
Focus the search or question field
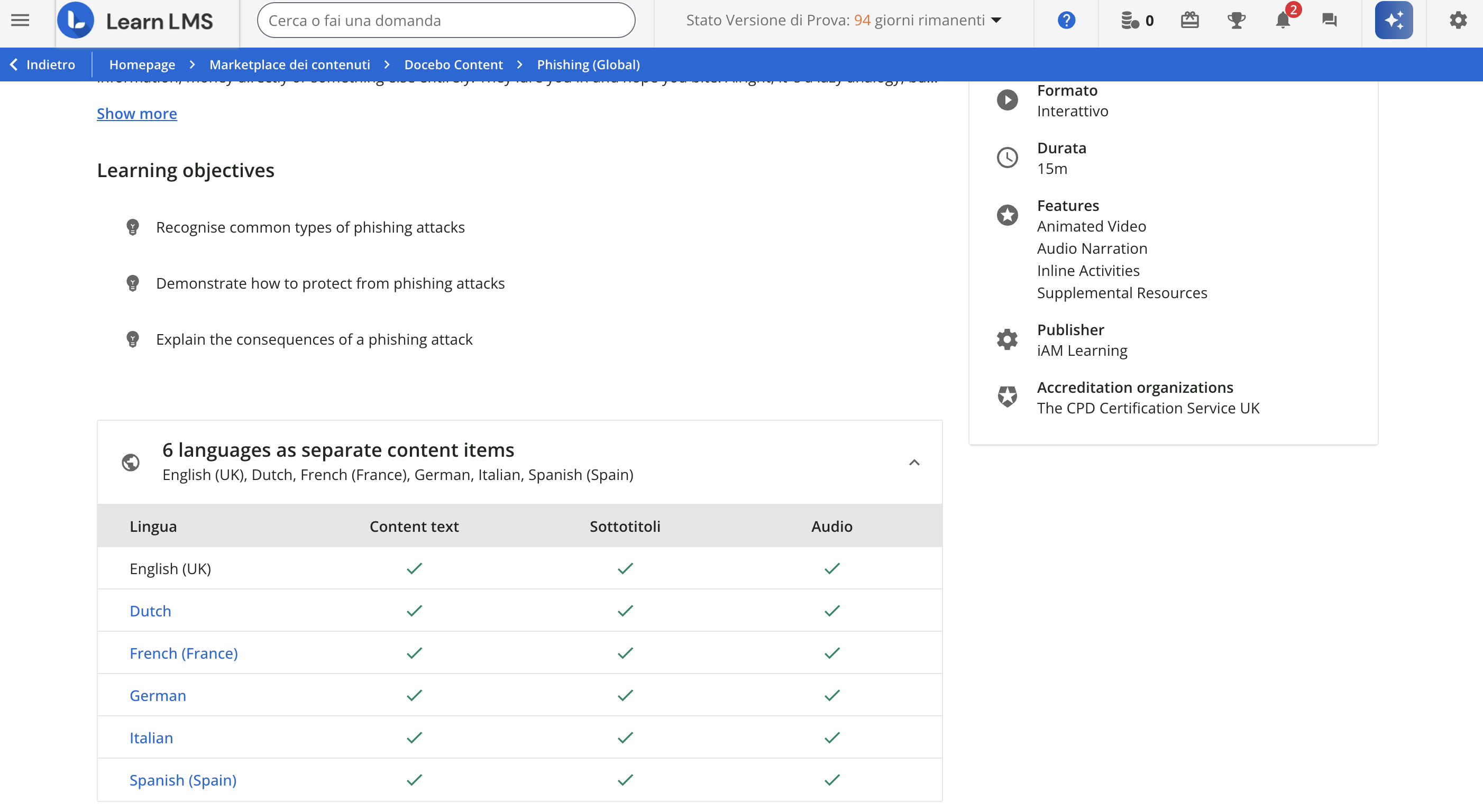[x=446, y=21]
